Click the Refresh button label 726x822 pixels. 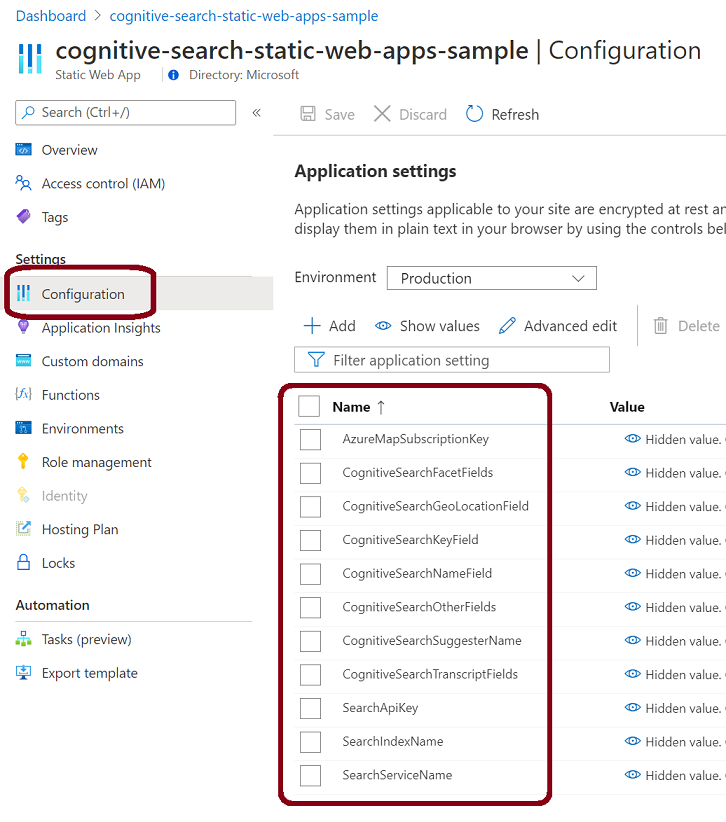[x=515, y=114]
